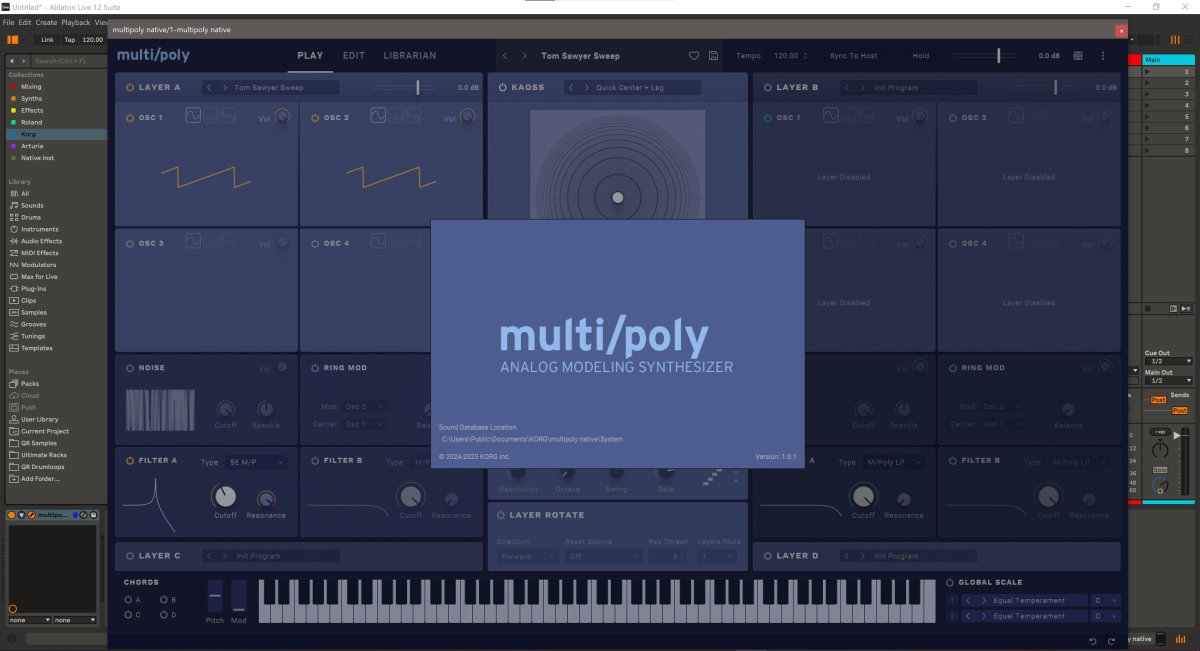Toggle Layer A Filter B power button

(x=314, y=461)
